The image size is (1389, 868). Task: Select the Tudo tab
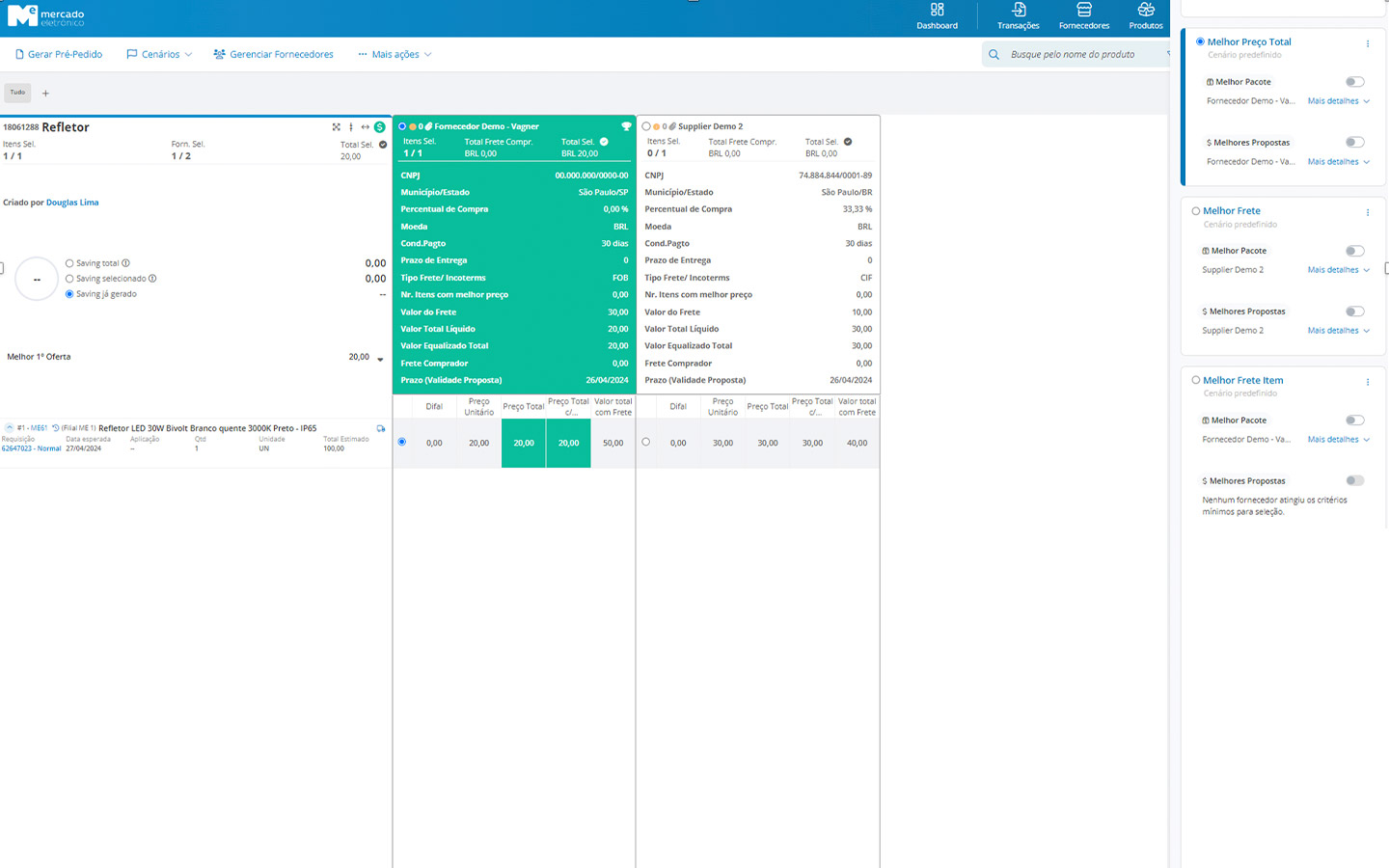click(17, 93)
